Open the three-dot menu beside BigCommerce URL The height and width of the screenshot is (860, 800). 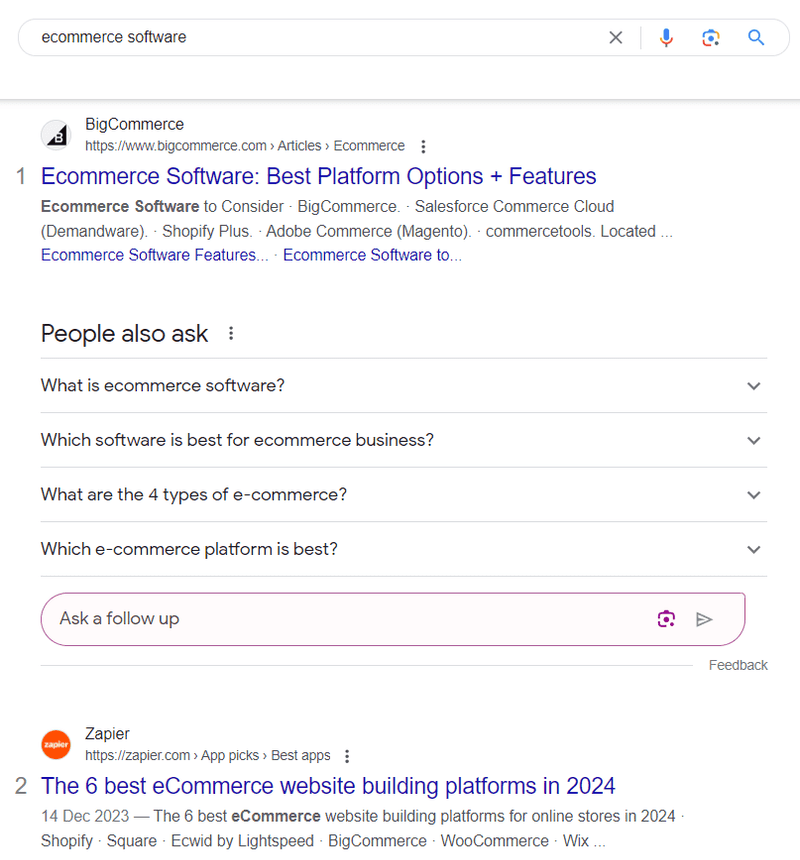tap(423, 146)
